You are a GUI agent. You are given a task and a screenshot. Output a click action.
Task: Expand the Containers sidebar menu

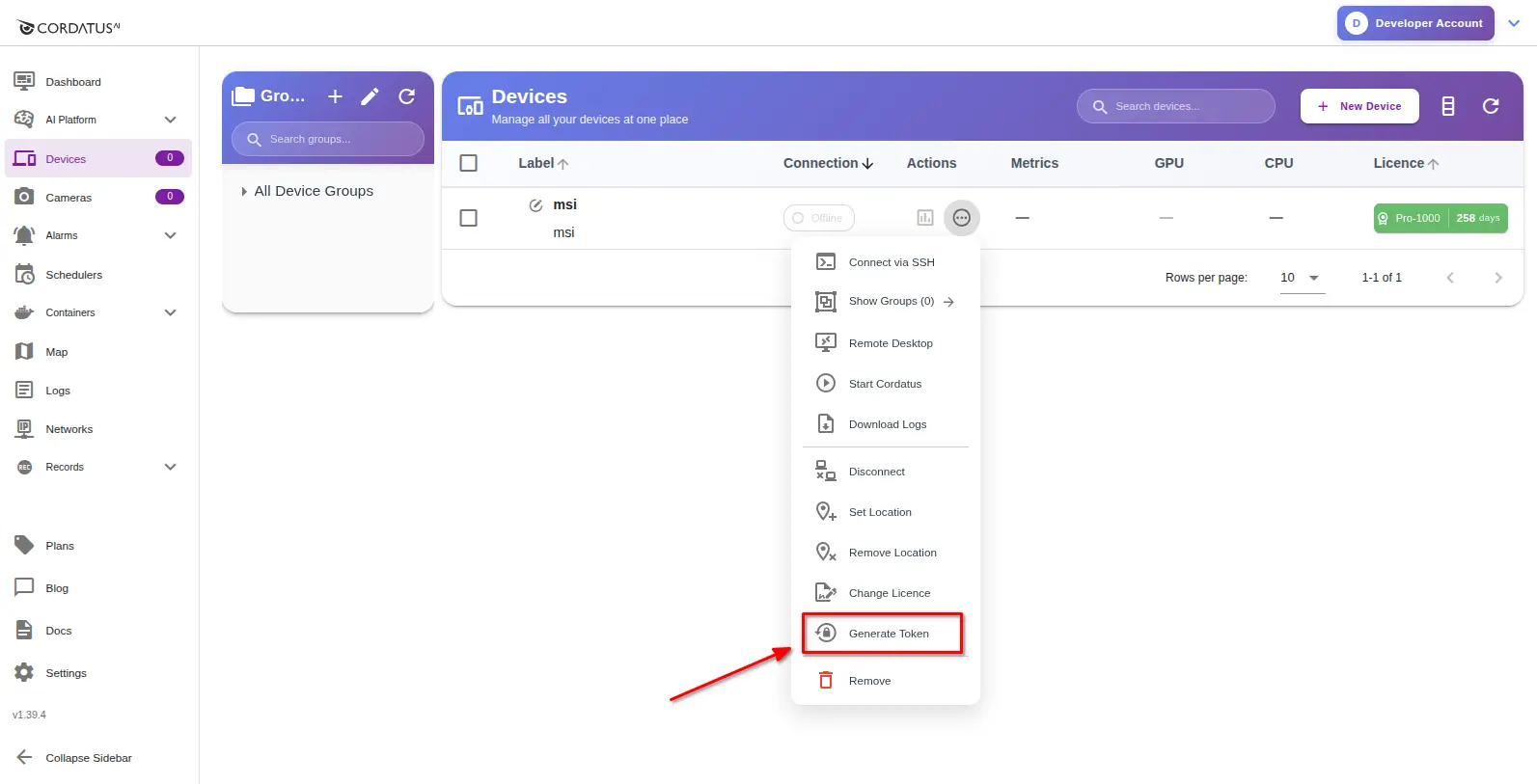click(170, 312)
